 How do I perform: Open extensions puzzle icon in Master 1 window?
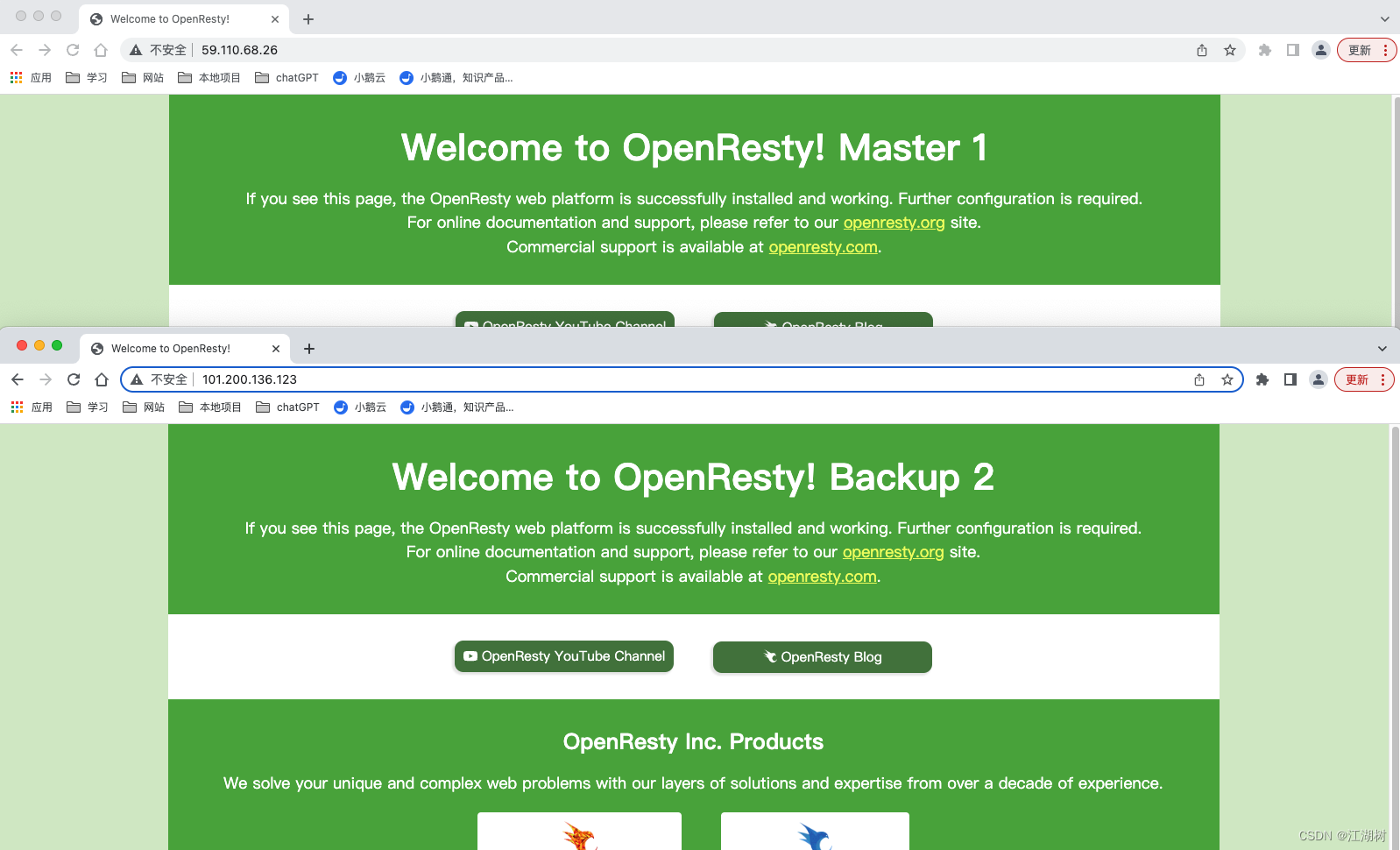coord(1265,50)
